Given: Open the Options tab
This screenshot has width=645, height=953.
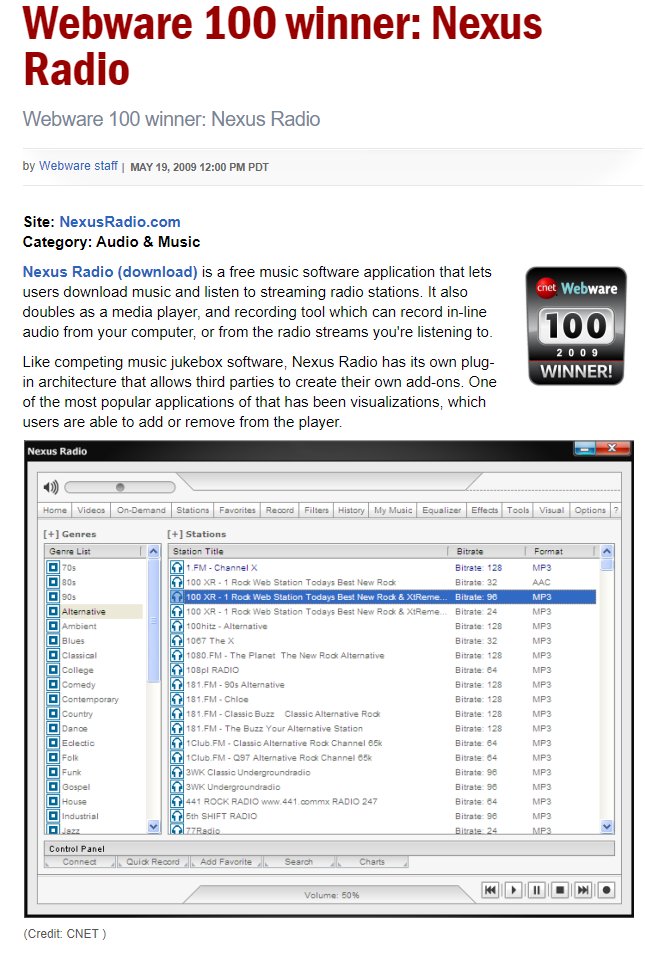Looking at the screenshot, I should 590,511.
